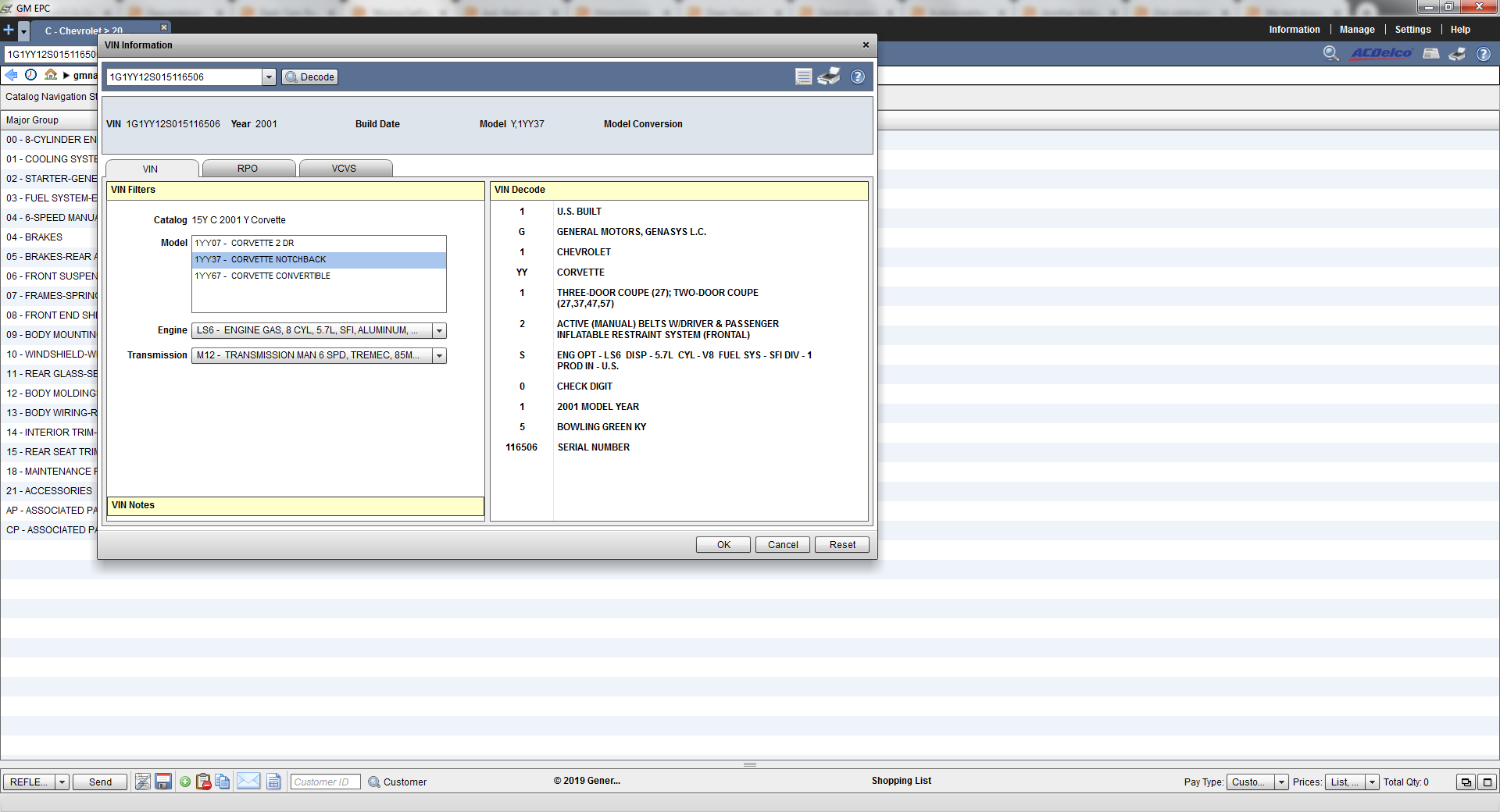1500x812 pixels.
Task: Open major group 18 - MAINTENANCE
Action: (x=49, y=472)
